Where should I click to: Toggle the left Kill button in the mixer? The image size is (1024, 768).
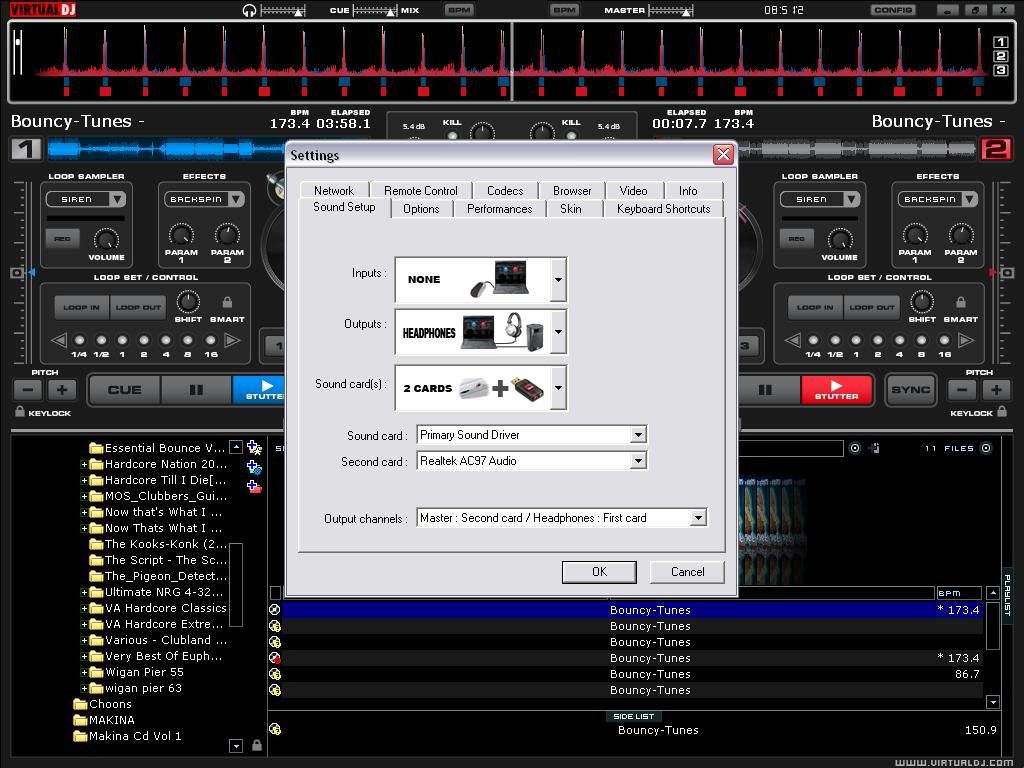452,135
